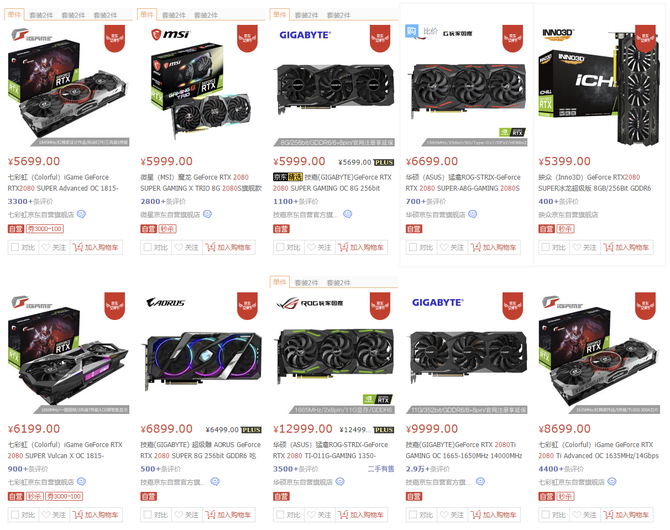Click heart 关注 icon under ¥5399 Inno3D card
The image size is (670, 530).
[577, 247]
